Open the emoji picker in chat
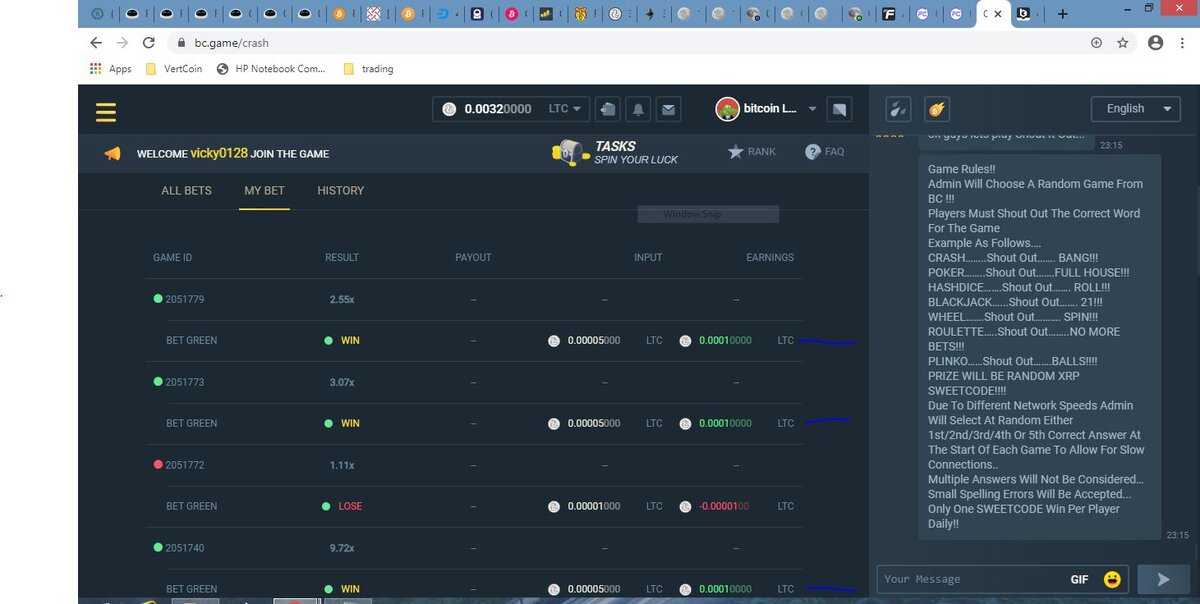 point(1112,579)
